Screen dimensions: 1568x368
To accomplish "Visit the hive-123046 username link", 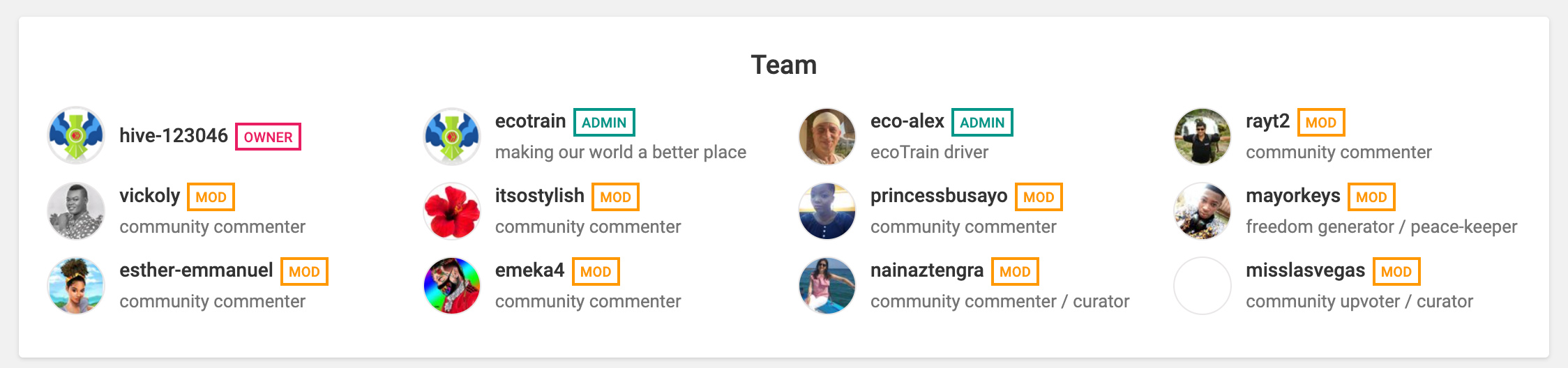I will click(174, 136).
